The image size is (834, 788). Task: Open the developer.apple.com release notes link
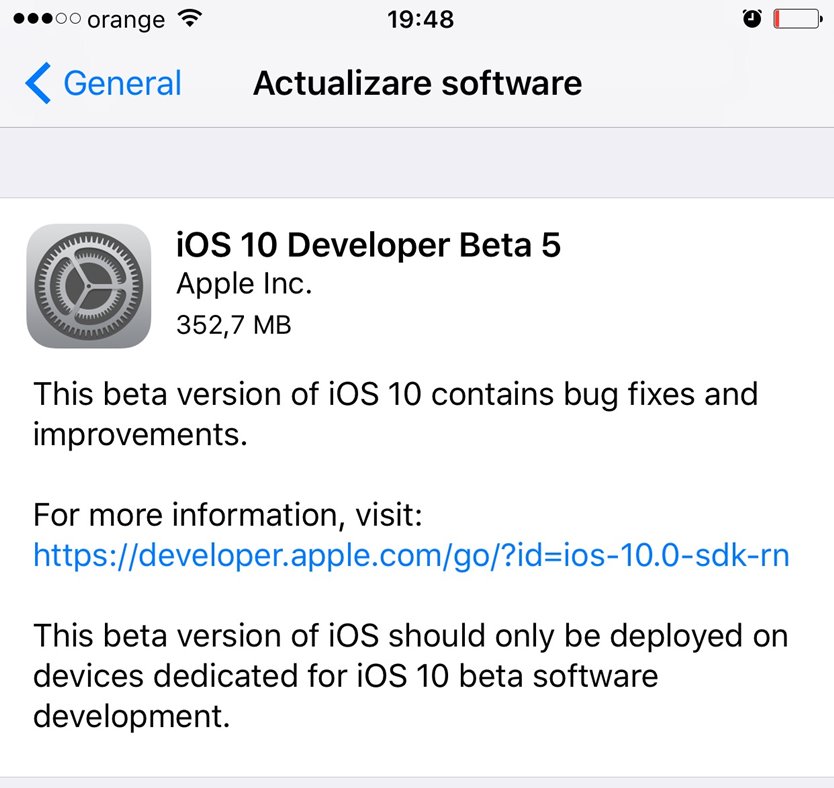[x=411, y=555]
